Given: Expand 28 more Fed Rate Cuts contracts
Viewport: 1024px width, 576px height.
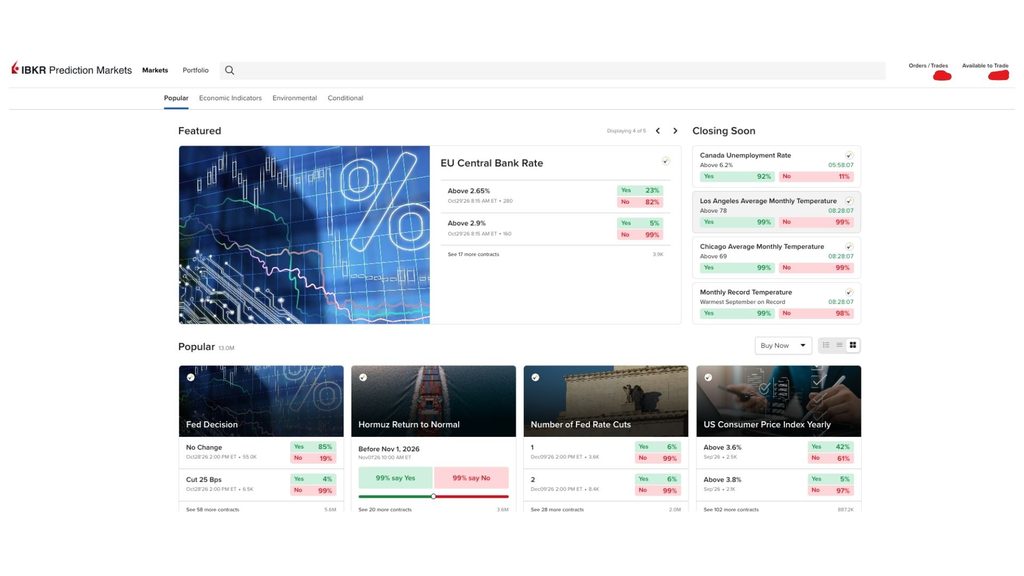Looking at the screenshot, I should tap(558, 509).
